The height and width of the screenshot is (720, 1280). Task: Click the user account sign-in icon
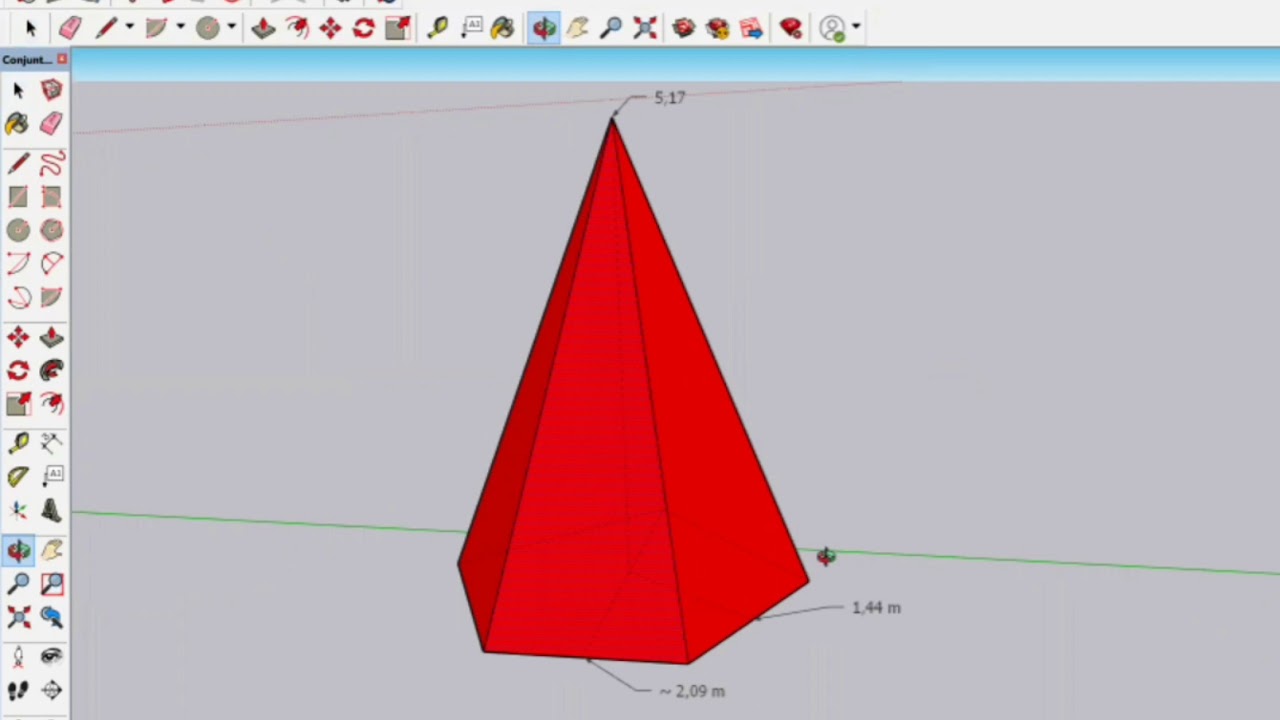tap(833, 28)
